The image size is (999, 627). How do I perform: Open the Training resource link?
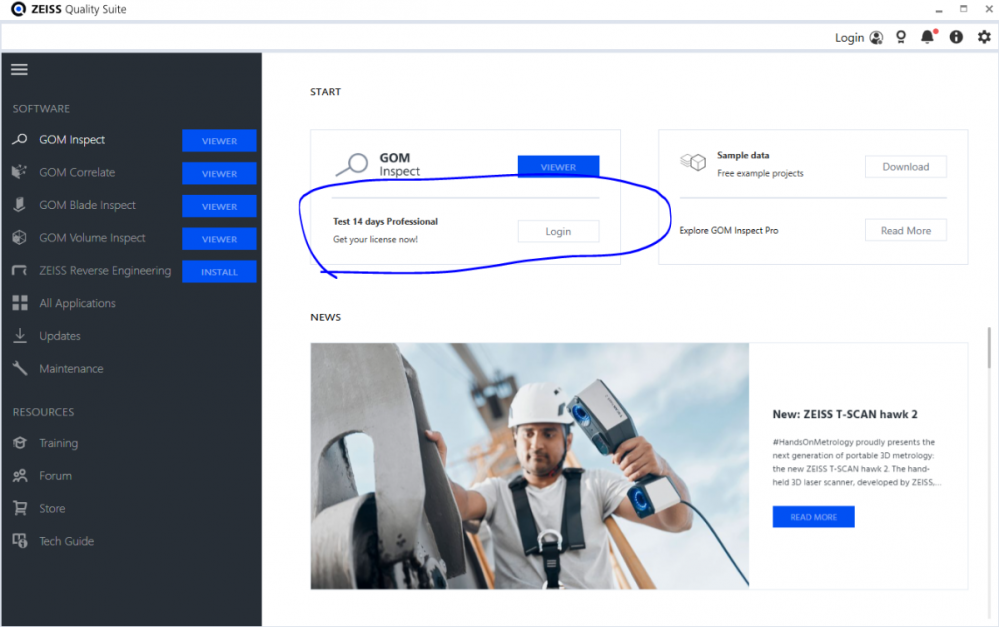[58, 443]
